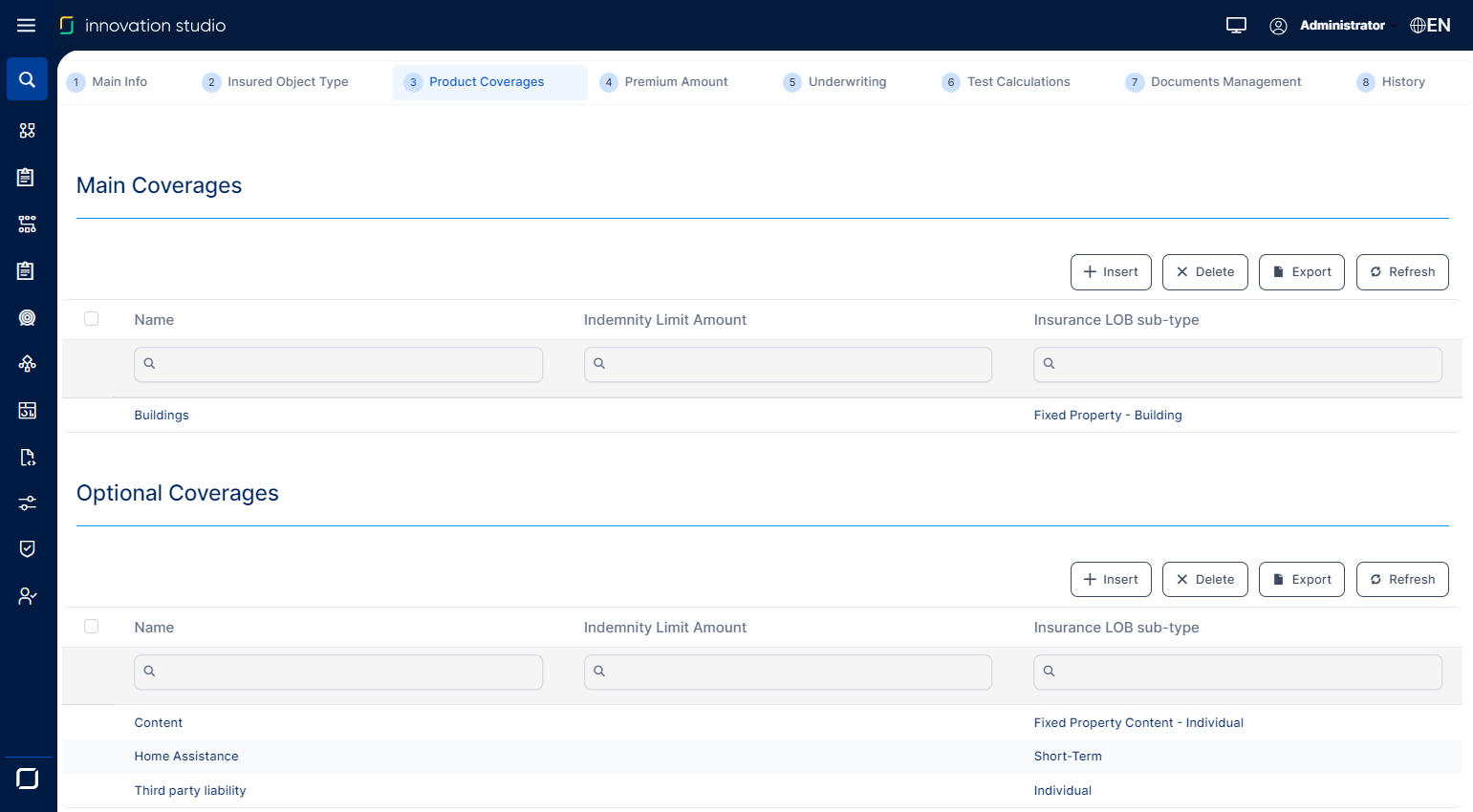The height and width of the screenshot is (812, 1473).
Task: Open the user check icon in sidebar
Action: pyautogui.click(x=28, y=596)
